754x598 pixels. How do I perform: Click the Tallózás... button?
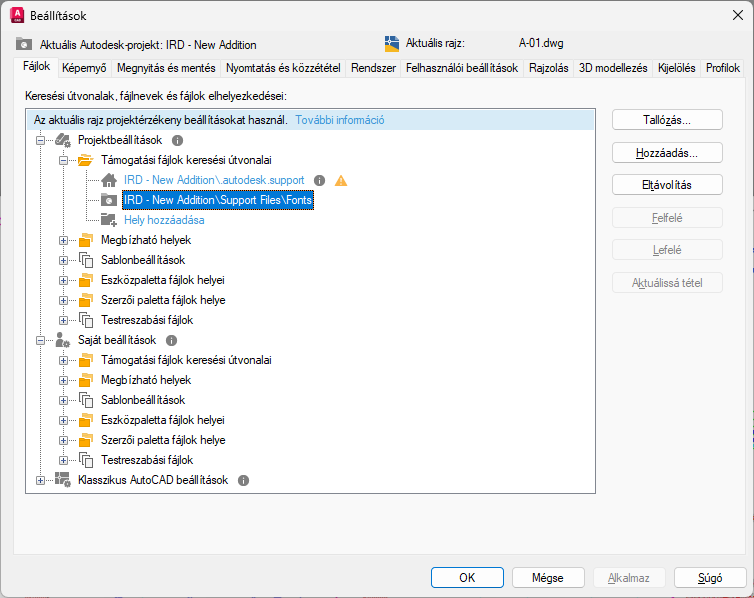(667, 120)
